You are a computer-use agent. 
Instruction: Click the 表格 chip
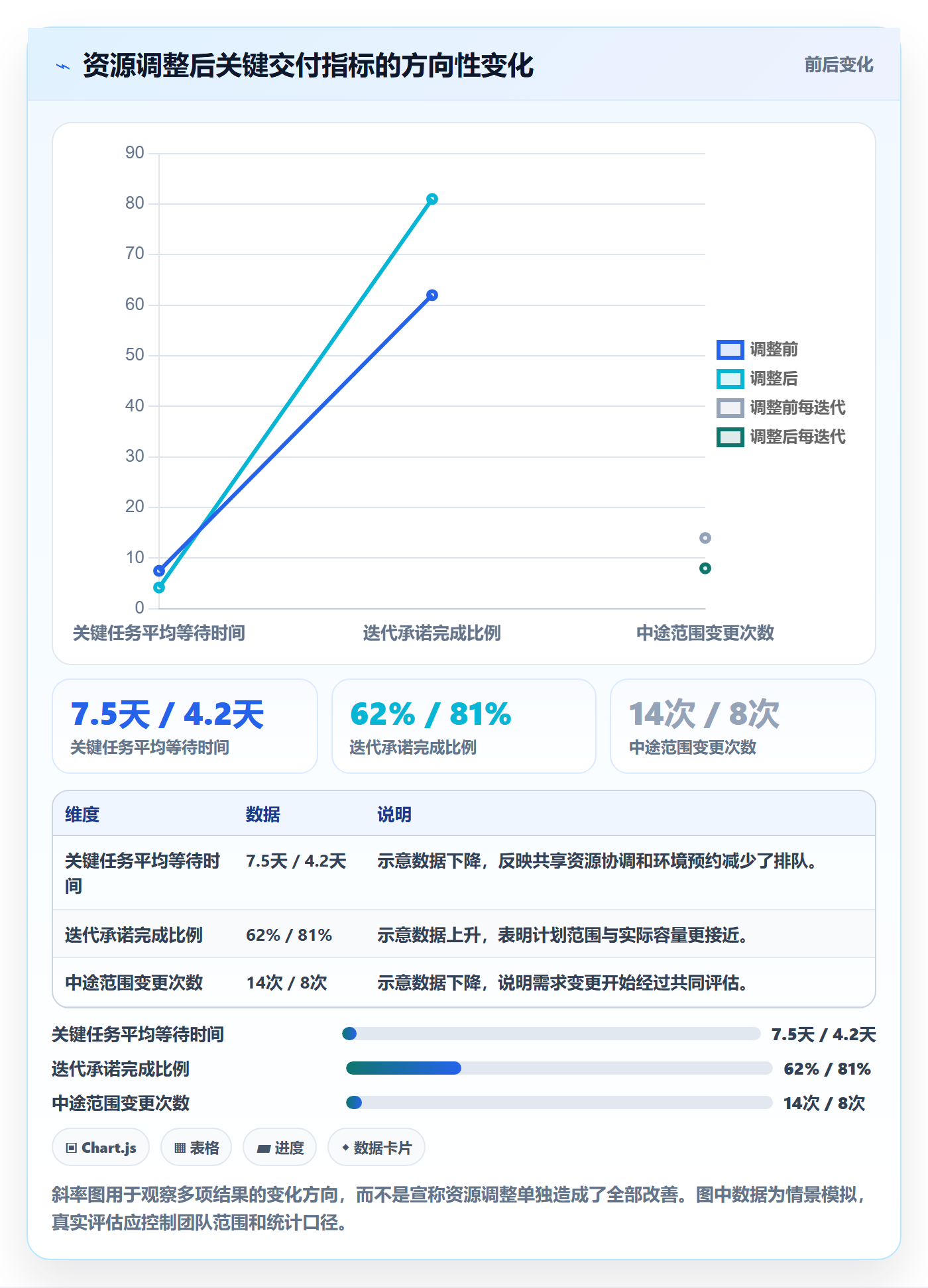tap(196, 1148)
